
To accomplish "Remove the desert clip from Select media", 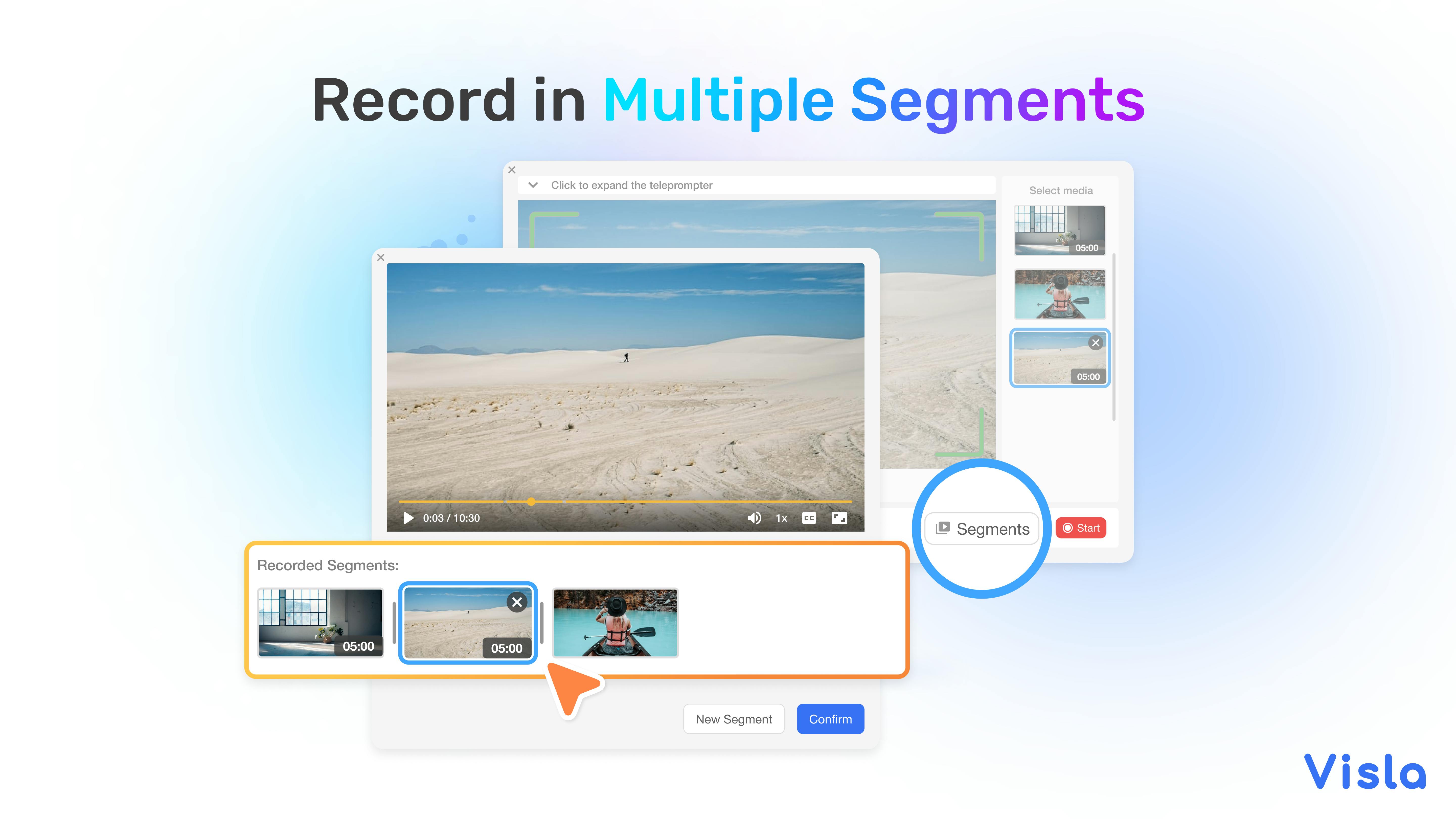I will pyautogui.click(x=1095, y=343).
